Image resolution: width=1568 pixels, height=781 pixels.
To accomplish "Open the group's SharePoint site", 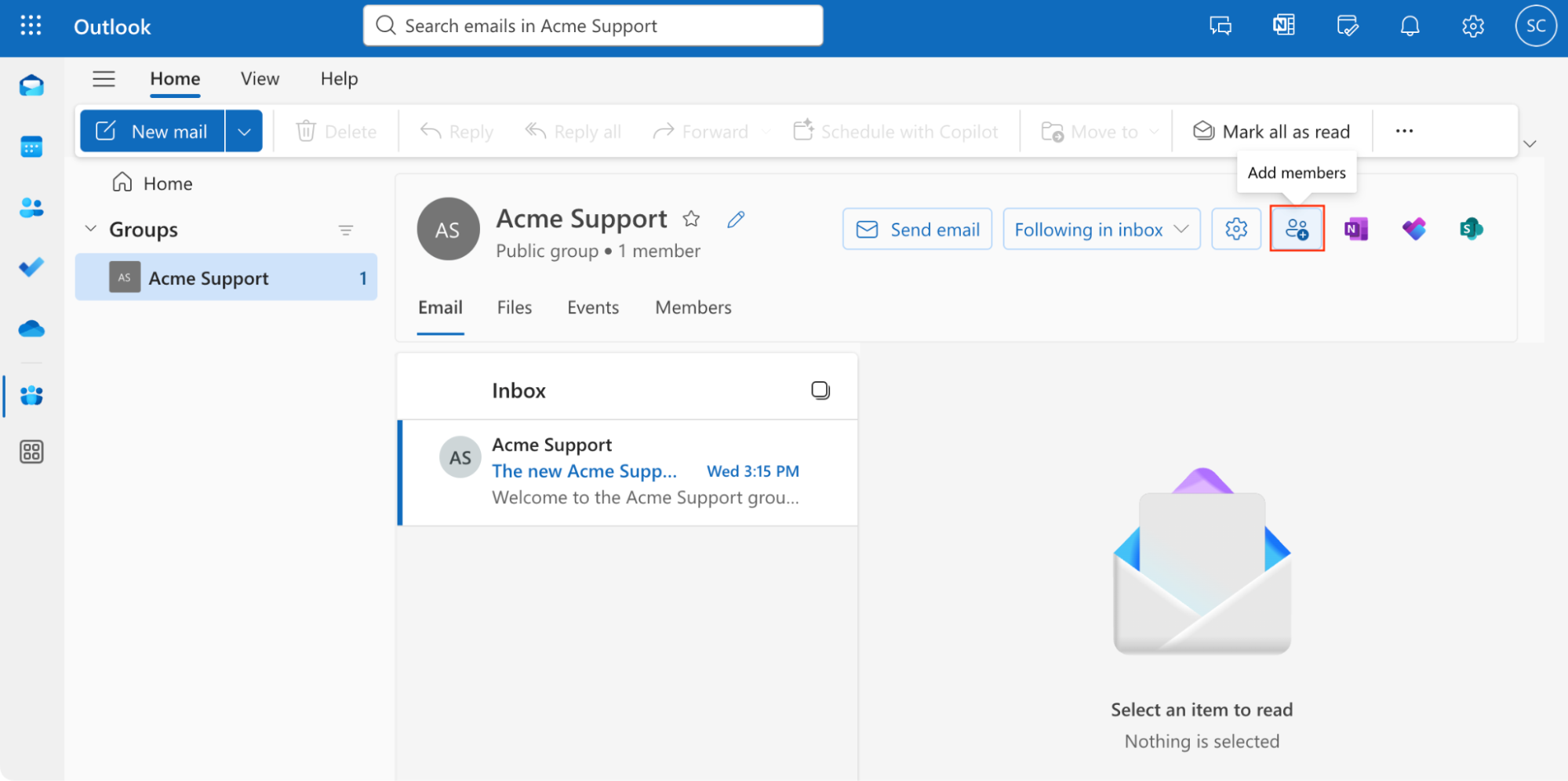I will [x=1472, y=229].
